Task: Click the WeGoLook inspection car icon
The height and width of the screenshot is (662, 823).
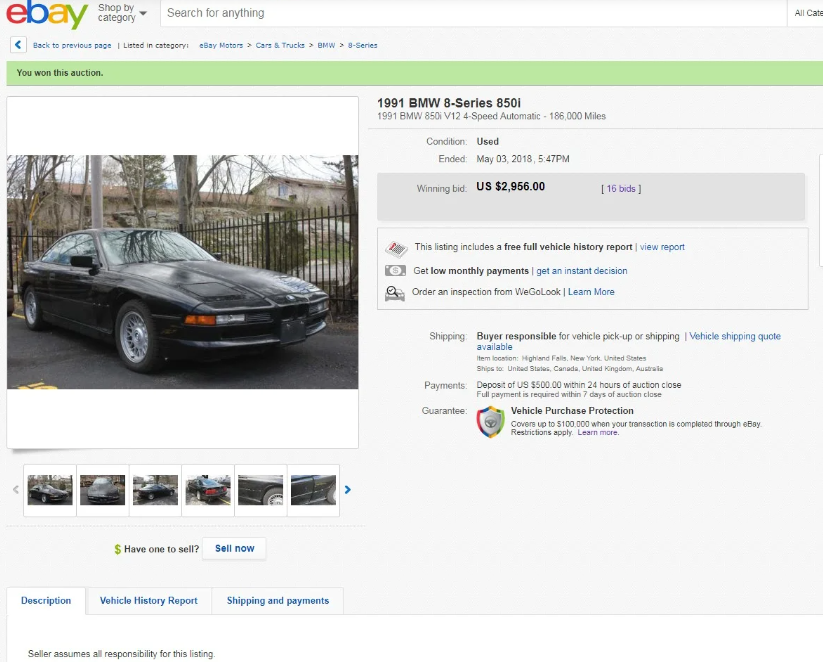Action: tap(395, 293)
